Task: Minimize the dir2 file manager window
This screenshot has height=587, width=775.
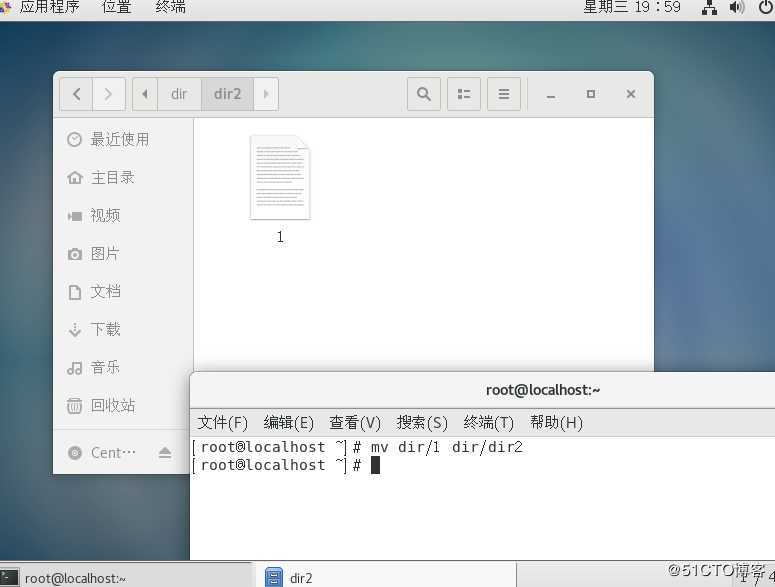Action: tap(551, 94)
